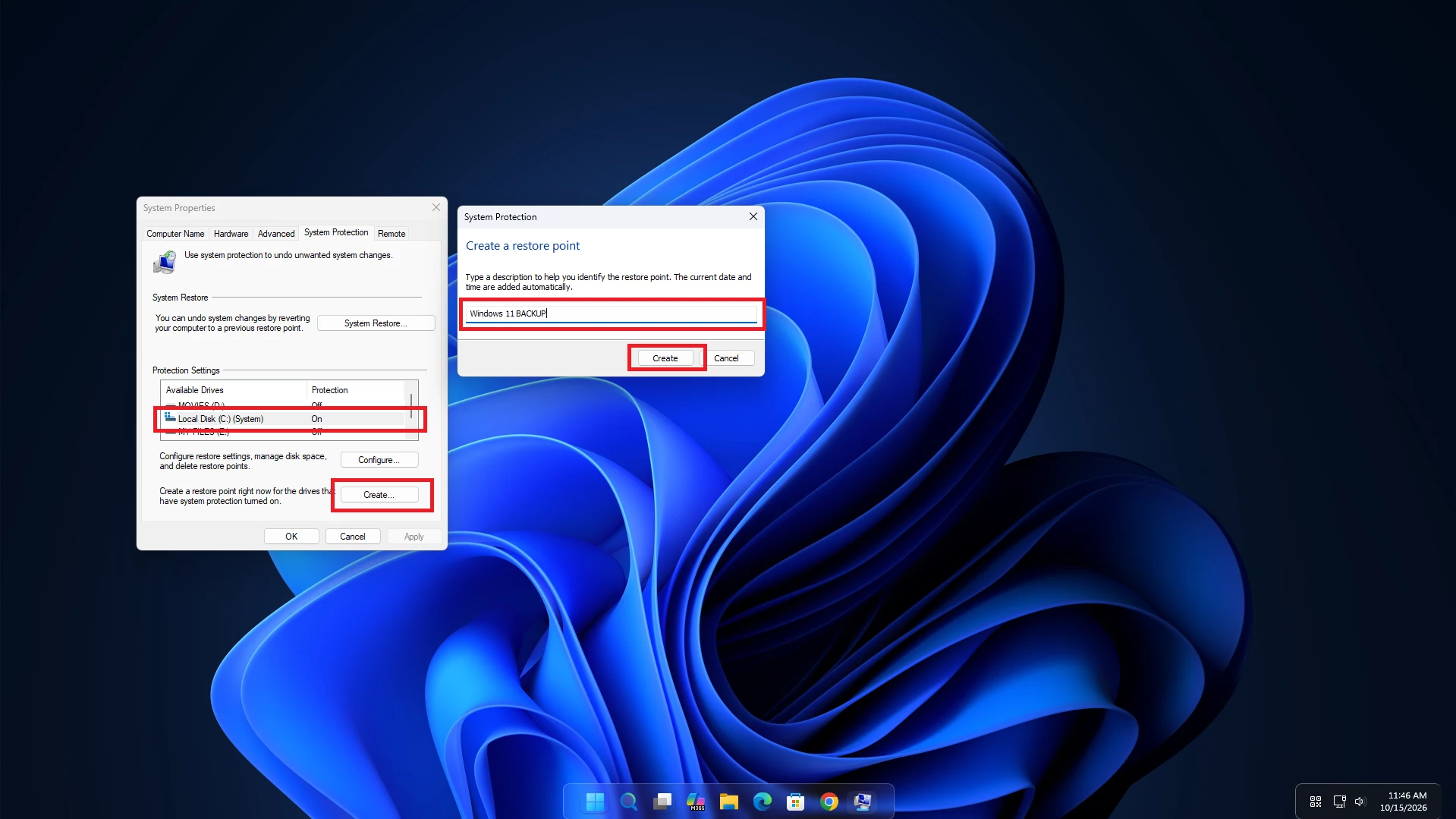1456x819 pixels.
Task: Click the Local Disk (C:) drive icon
Action: [170, 417]
